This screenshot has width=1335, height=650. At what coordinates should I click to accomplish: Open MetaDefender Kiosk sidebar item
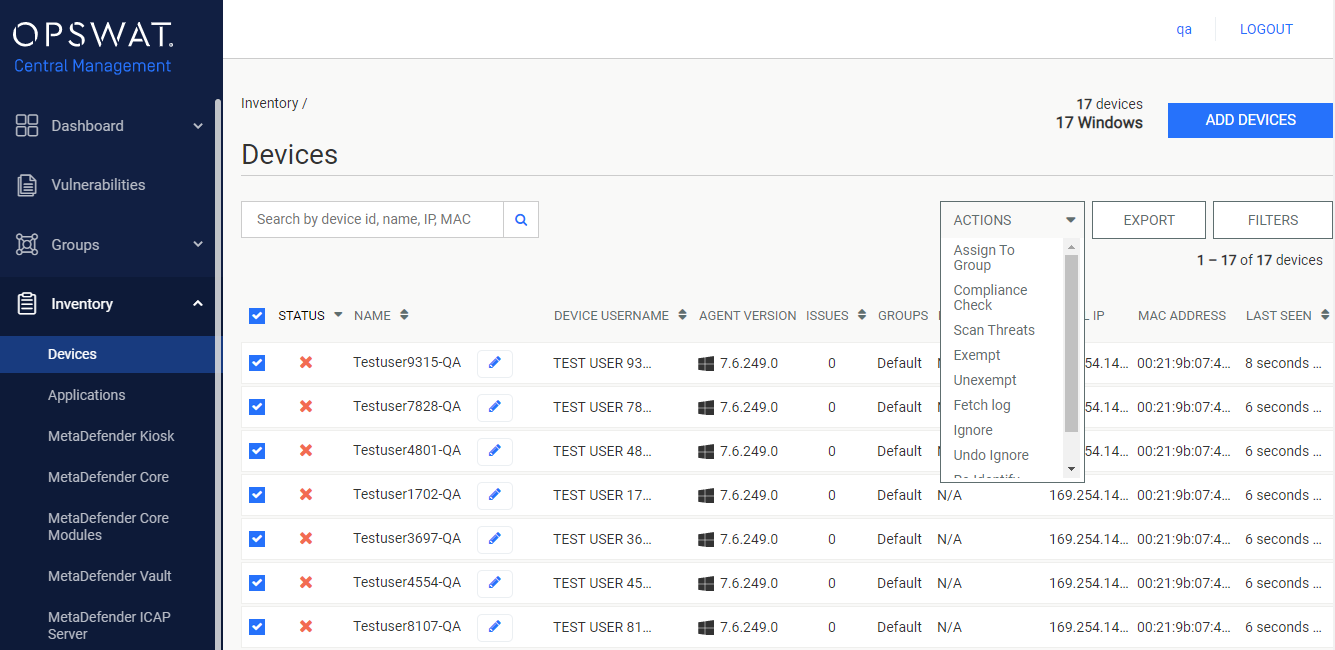pyautogui.click(x=111, y=436)
